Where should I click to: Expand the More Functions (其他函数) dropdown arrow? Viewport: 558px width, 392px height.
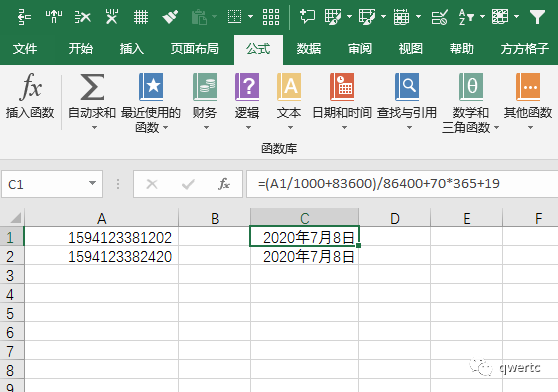tap(530, 127)
